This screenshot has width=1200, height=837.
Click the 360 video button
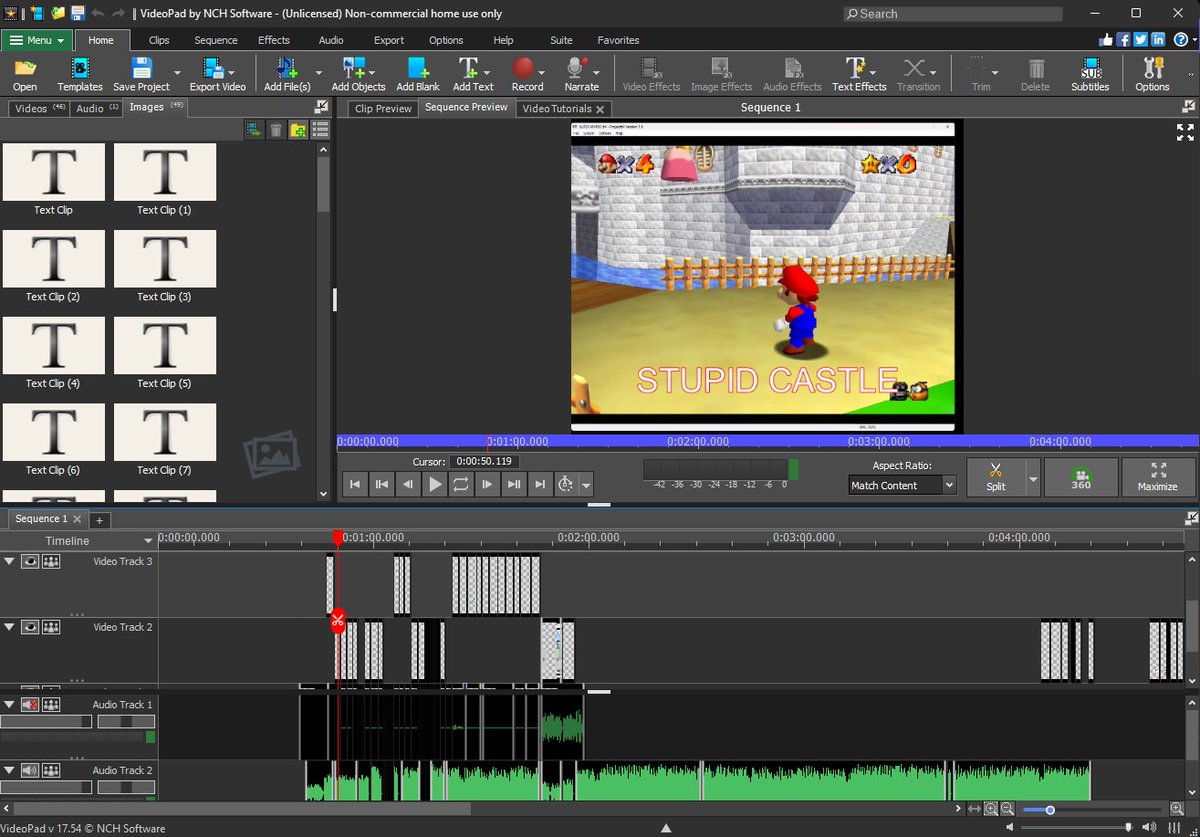[x=1081, y=477]
